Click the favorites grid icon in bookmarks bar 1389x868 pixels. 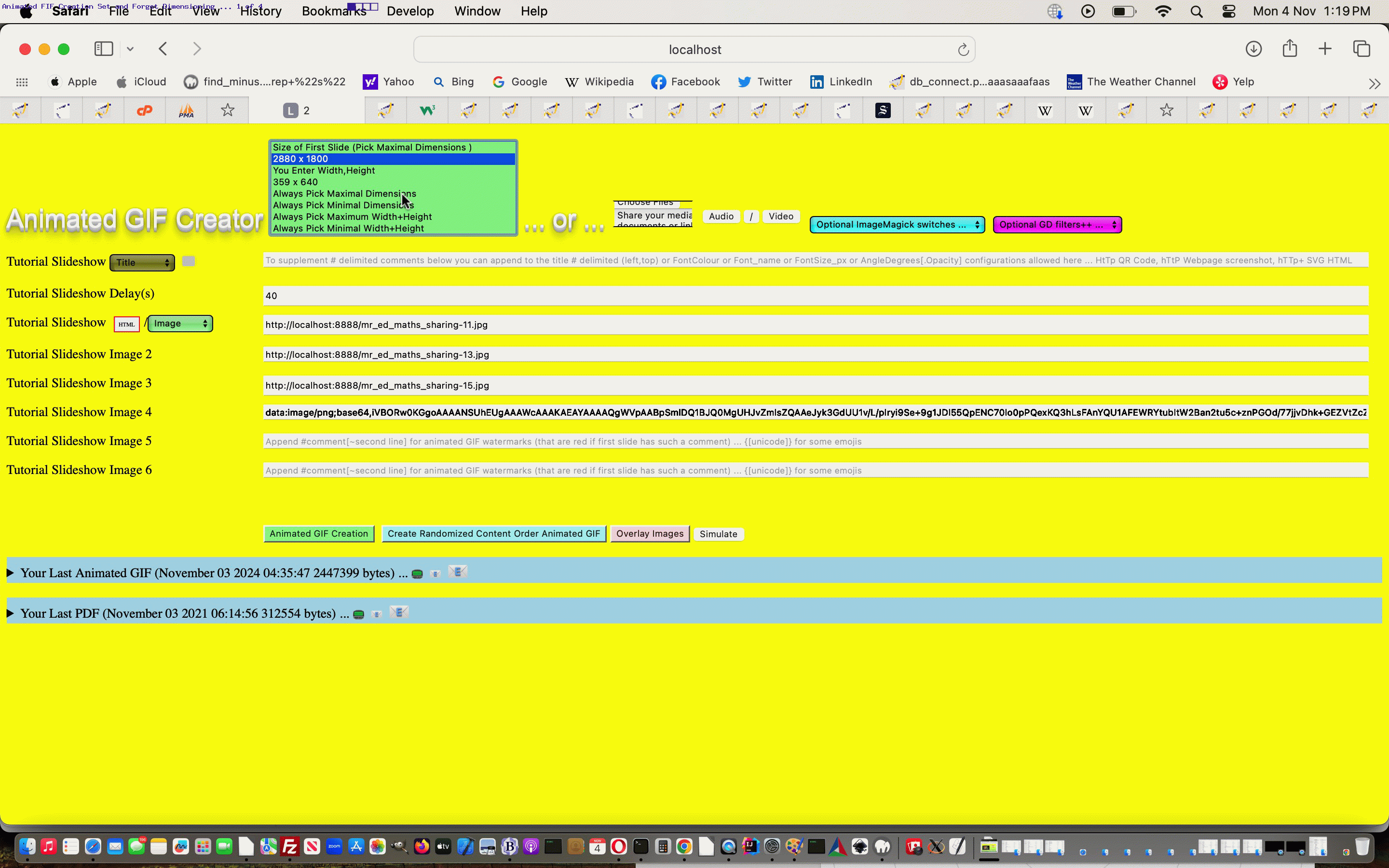coord(22,82)
